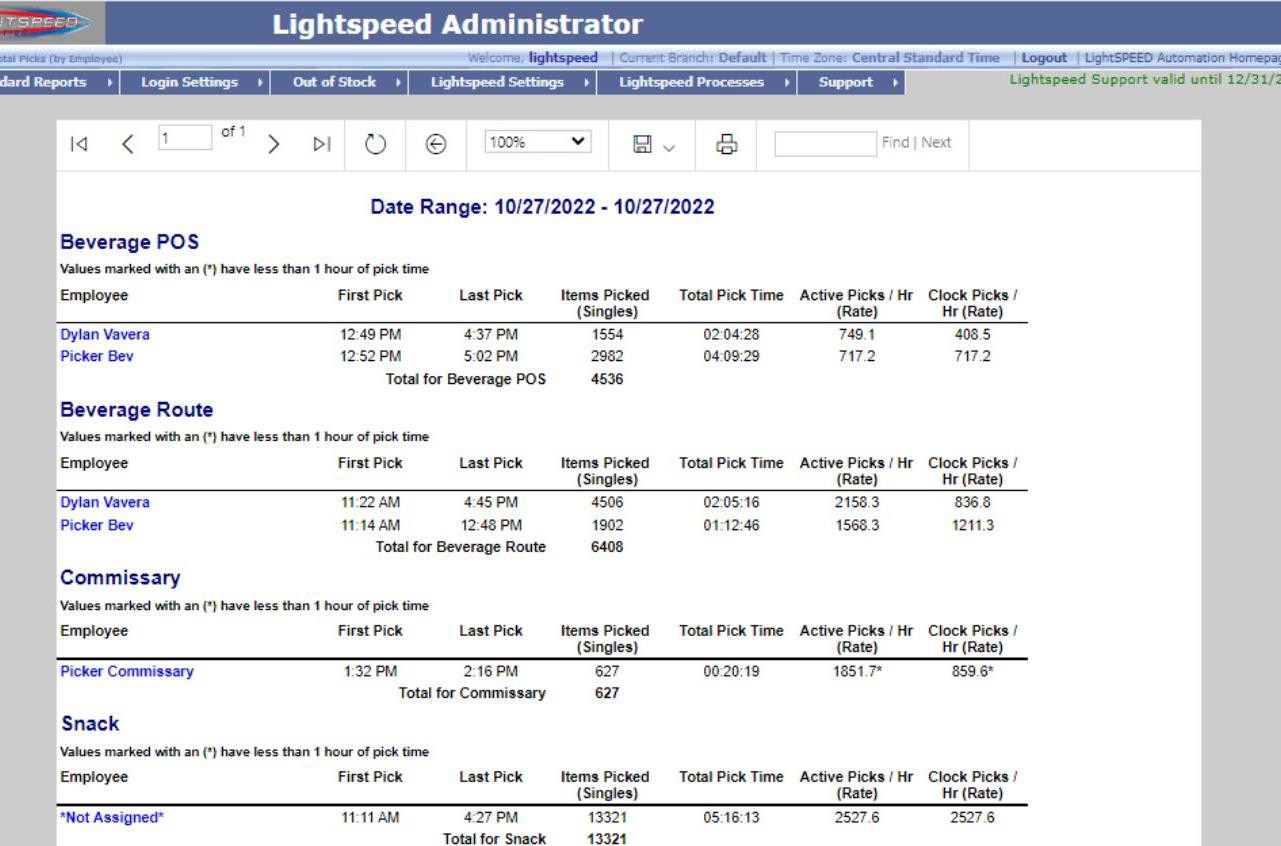Click total pick time 05:16:13
Image resolution: width=1281 pixels, height=846 pixels.
[731, 817]
